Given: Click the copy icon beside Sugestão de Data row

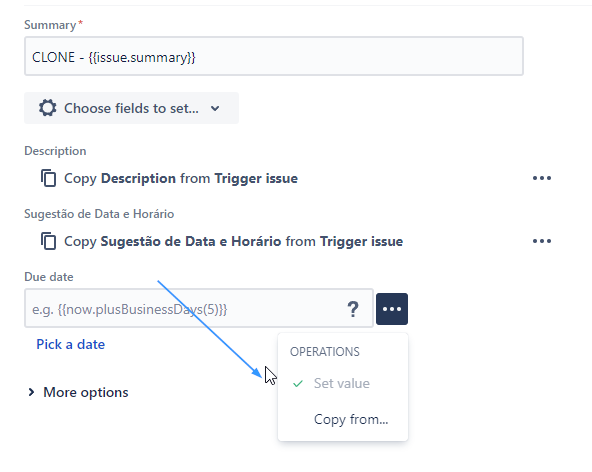Looking at the screenshot, I should pos(48,241).
